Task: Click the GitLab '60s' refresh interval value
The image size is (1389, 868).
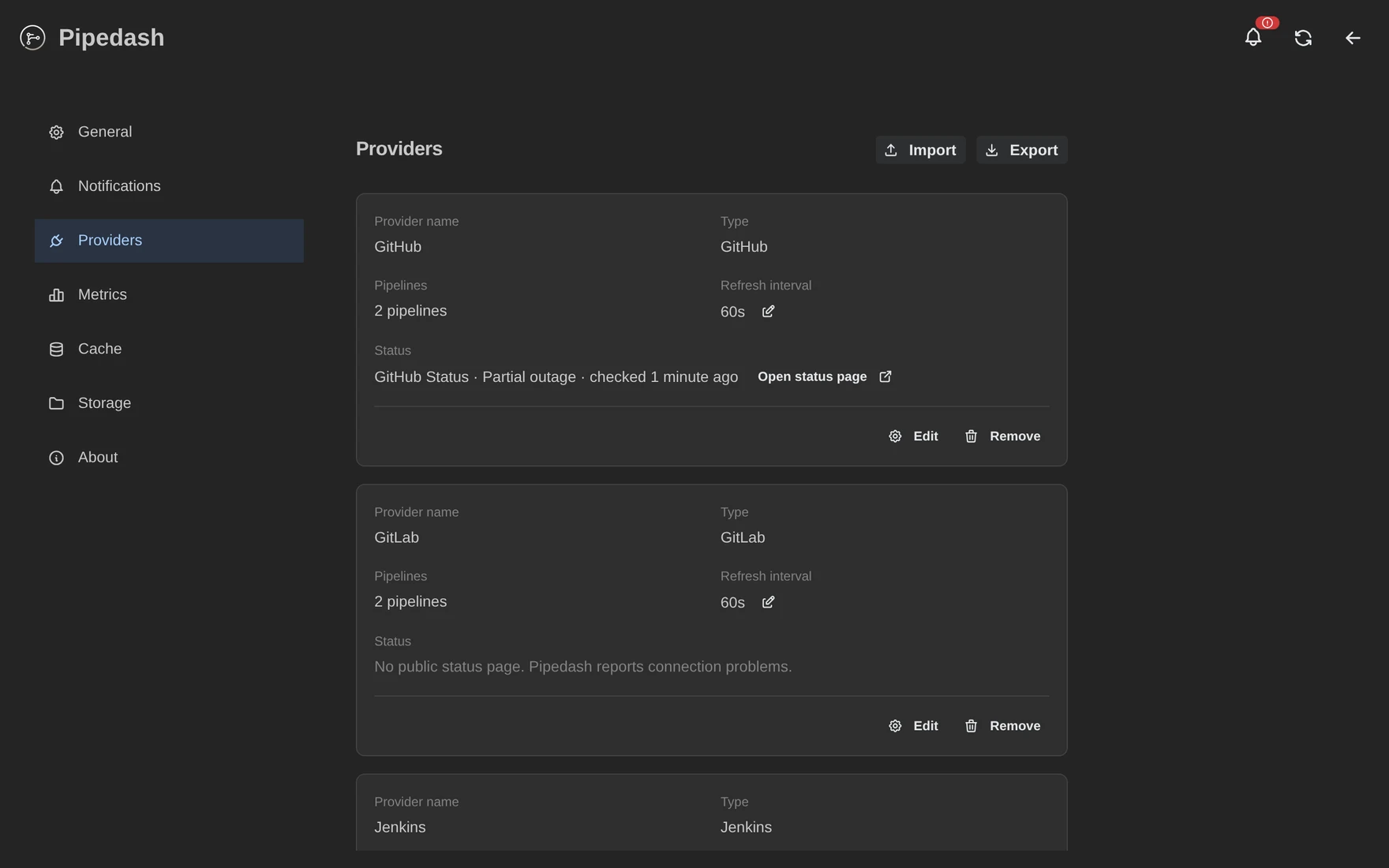Action: [732, 603]
